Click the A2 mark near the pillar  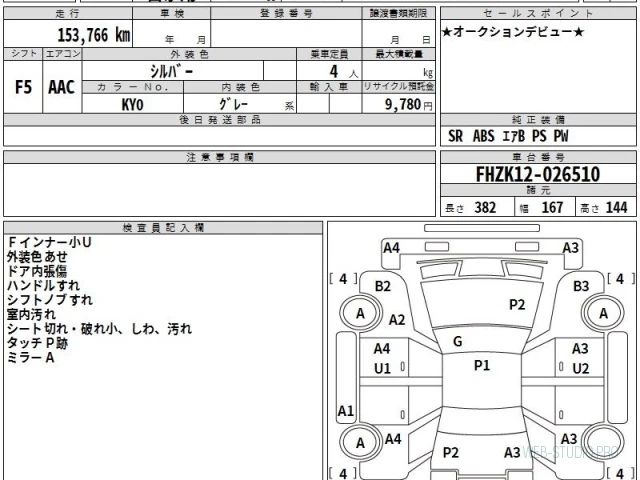(x=397, y=320)
